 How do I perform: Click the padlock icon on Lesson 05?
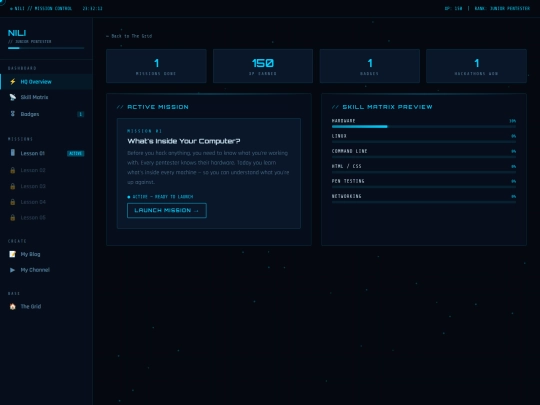coord(13,218)
